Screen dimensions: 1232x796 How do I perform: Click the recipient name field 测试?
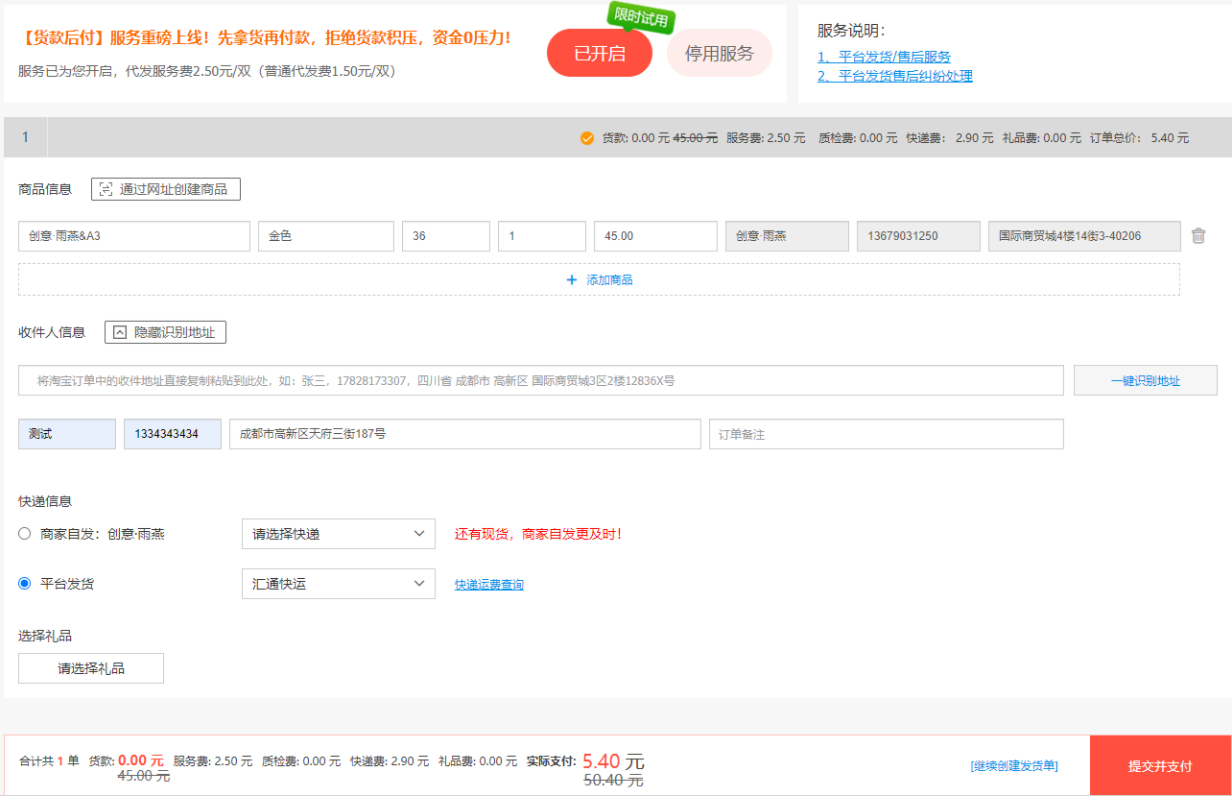tap(67, 434)
